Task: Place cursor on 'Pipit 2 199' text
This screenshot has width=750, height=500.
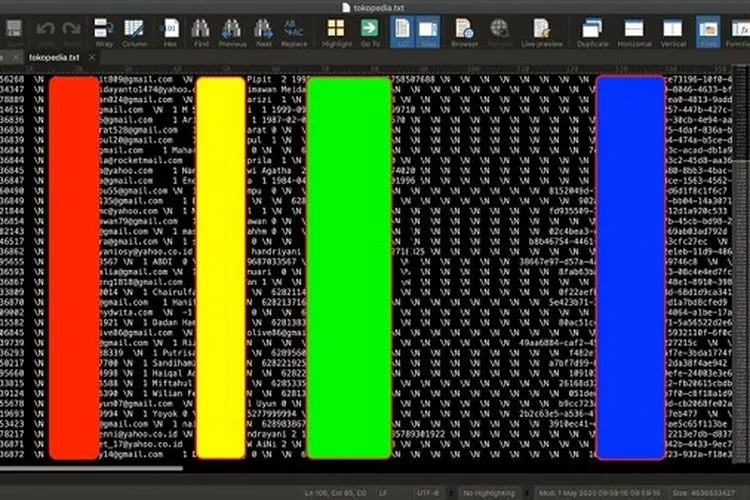Action: (275, 79)
